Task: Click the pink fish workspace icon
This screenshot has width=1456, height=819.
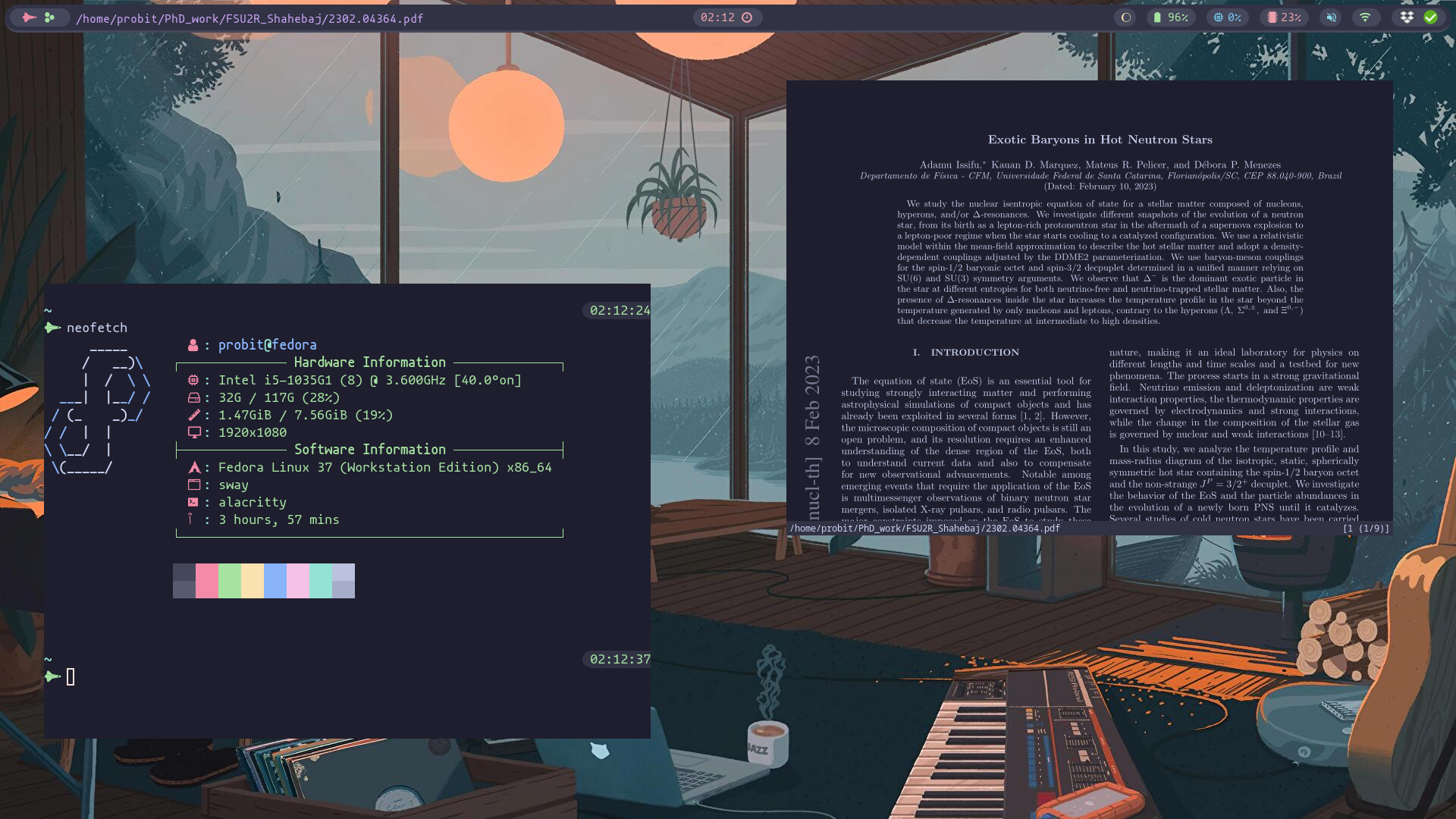Action: click(x=29, y=17)
